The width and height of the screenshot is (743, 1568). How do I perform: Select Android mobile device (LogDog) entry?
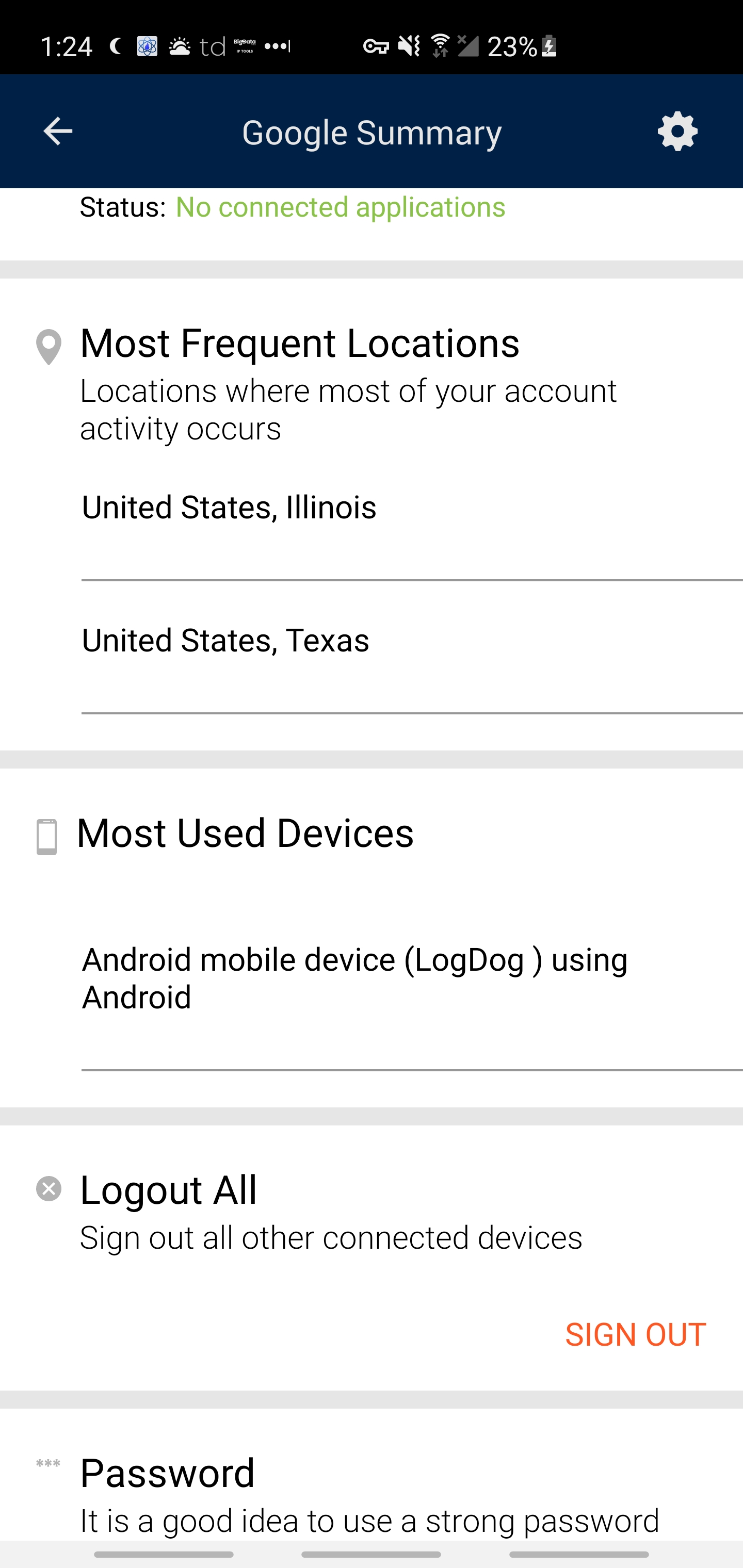coord(354,977)
